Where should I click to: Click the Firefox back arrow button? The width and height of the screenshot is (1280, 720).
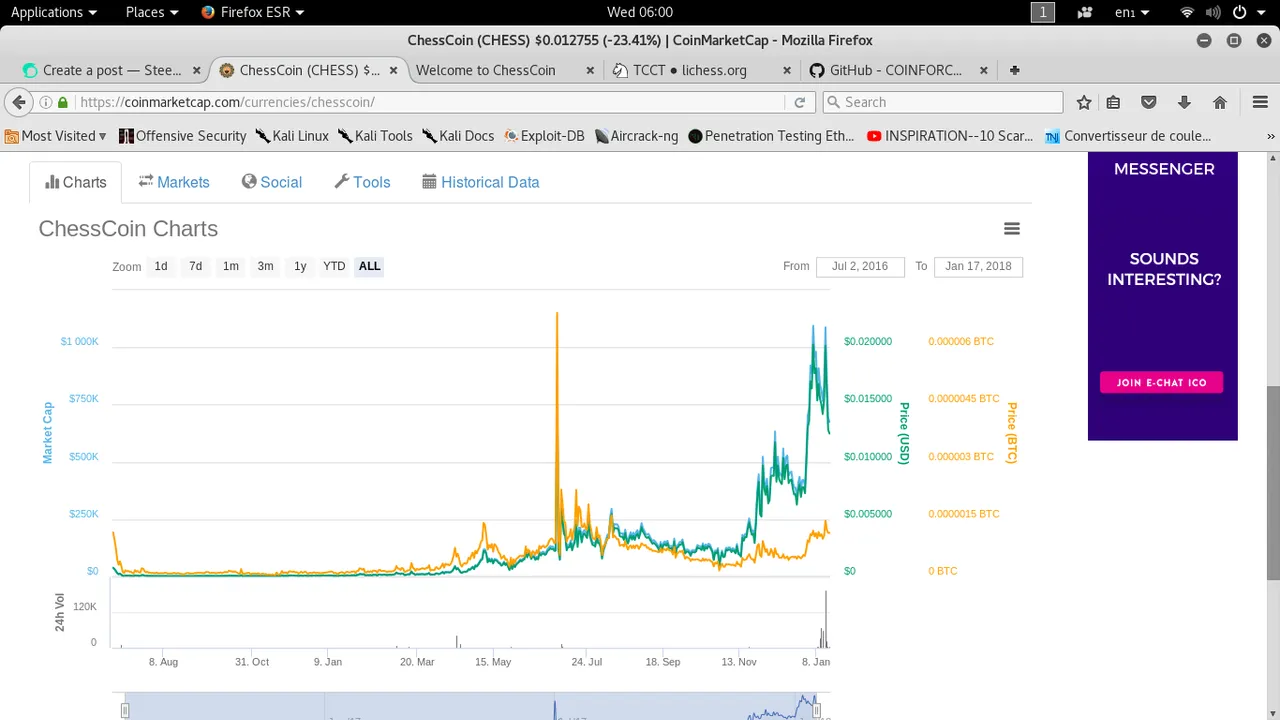(x=18, y=102)
